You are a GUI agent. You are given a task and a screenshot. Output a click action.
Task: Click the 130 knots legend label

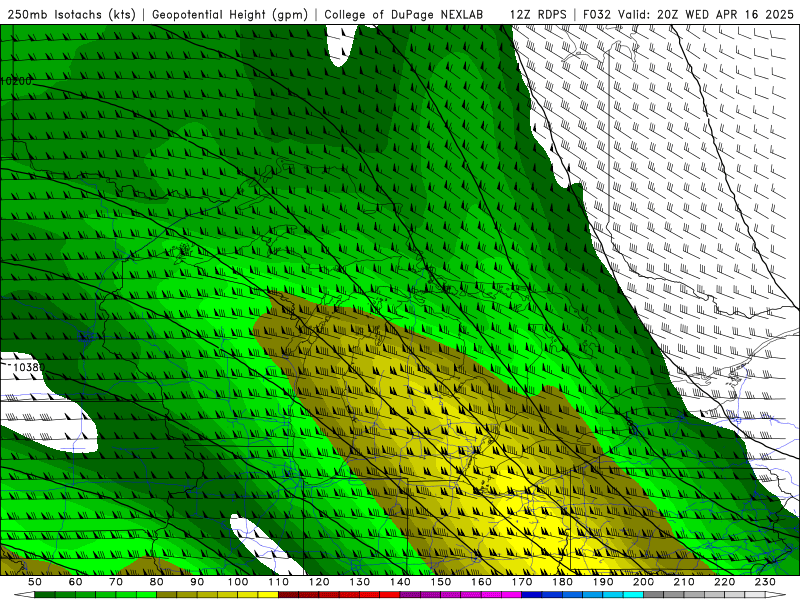pos(360,582)
